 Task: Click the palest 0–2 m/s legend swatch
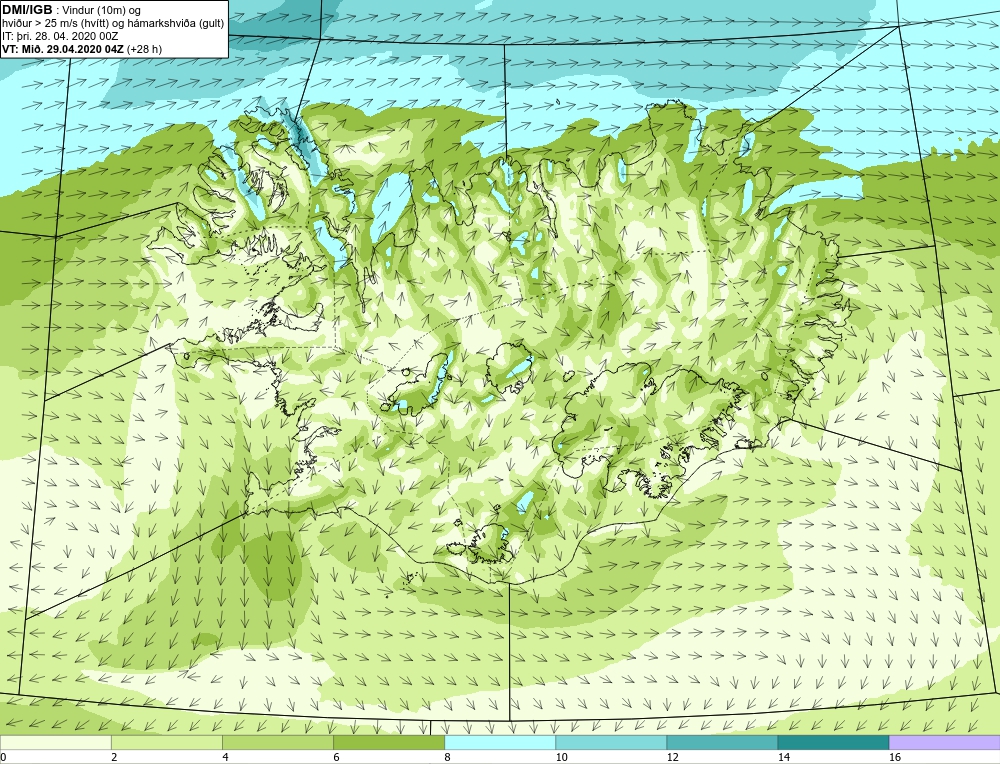(x=55, y=742)
